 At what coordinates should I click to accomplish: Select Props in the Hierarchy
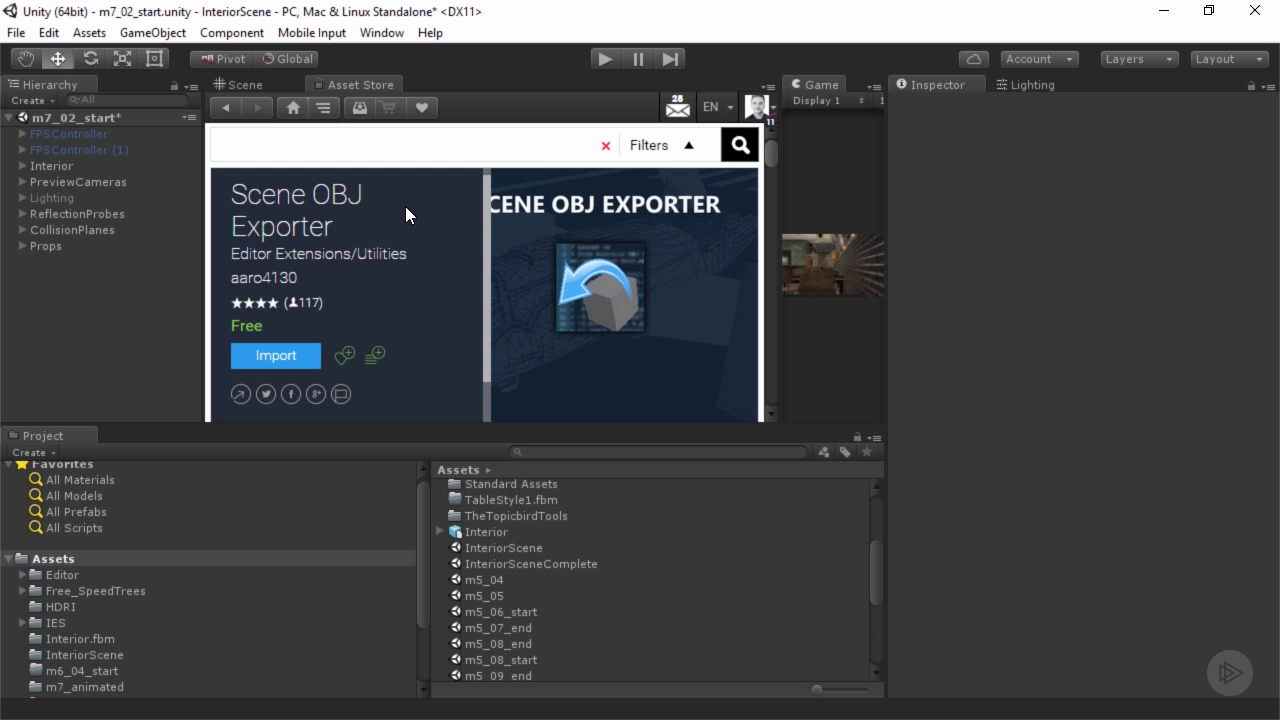coord(46,246)
